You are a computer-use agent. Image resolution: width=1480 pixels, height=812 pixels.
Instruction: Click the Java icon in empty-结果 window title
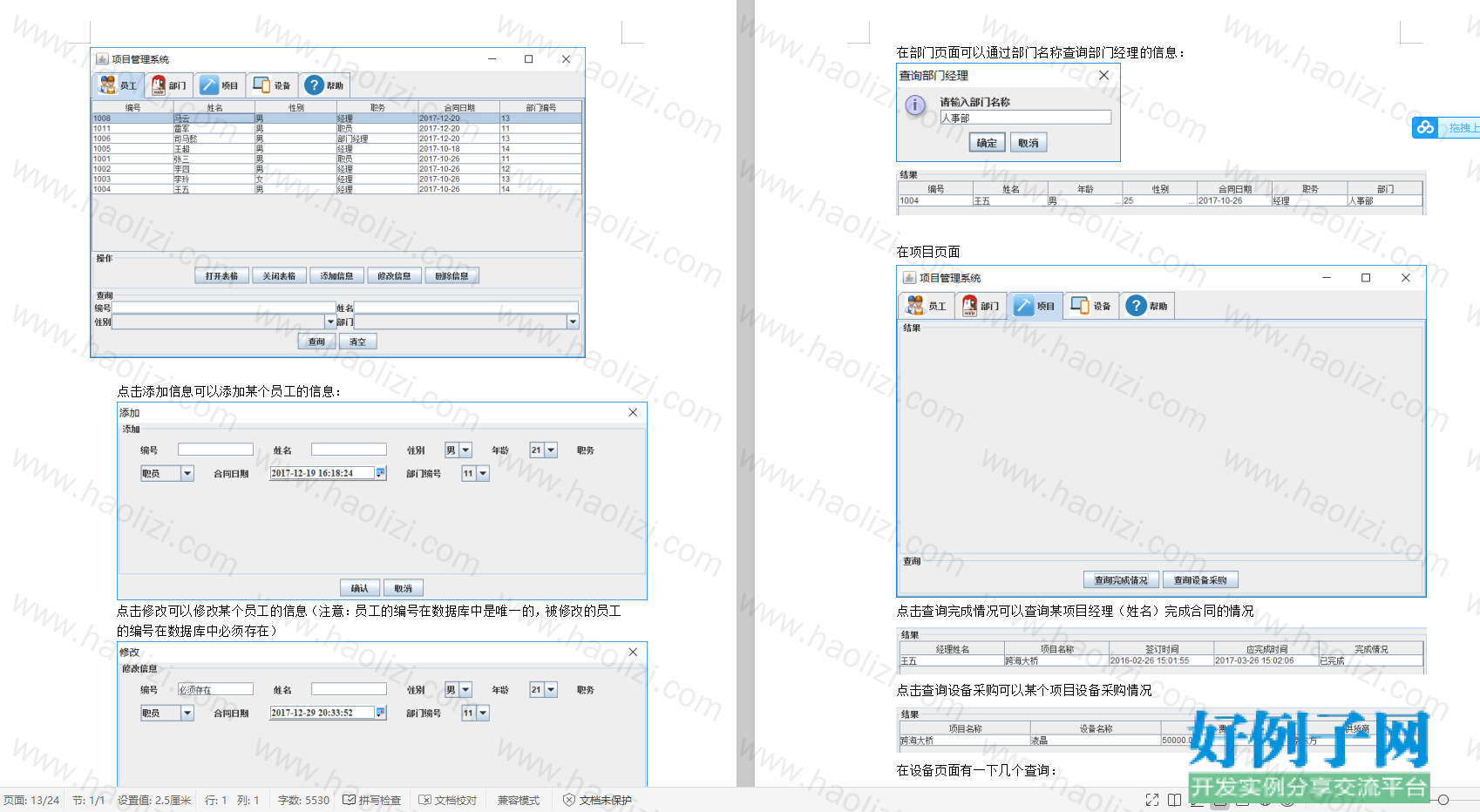[x=909, y=278]
